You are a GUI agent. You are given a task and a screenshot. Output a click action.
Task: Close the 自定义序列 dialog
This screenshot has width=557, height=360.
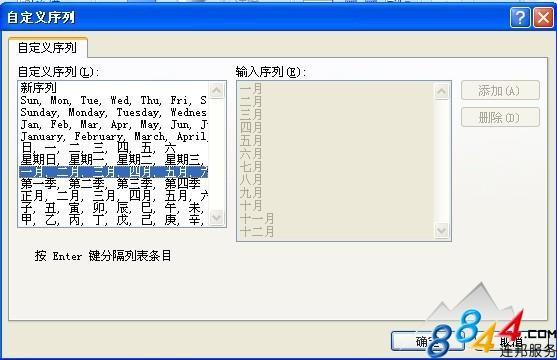pos(543,17)
